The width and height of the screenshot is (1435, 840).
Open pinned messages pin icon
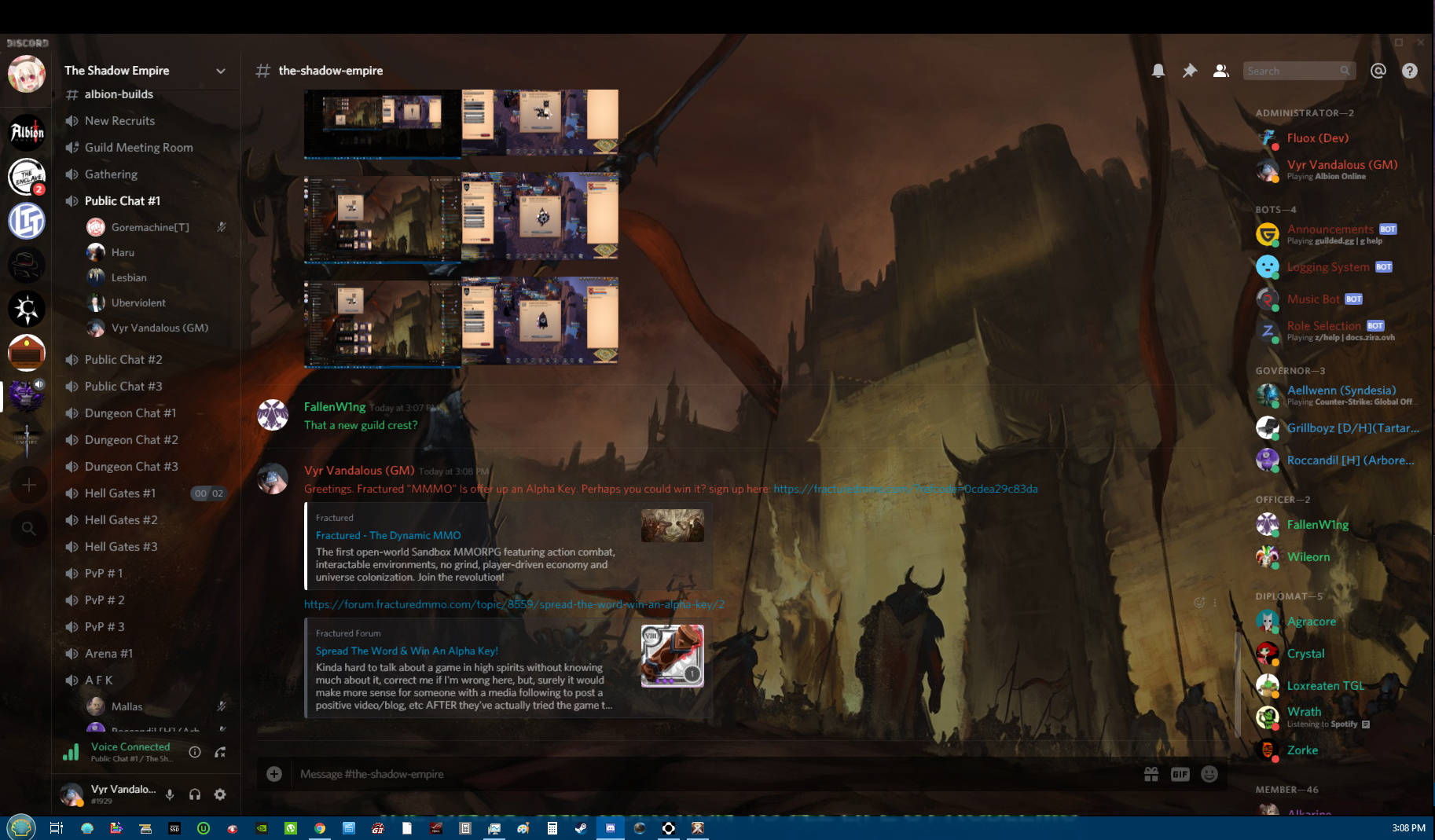point(1190,71)
